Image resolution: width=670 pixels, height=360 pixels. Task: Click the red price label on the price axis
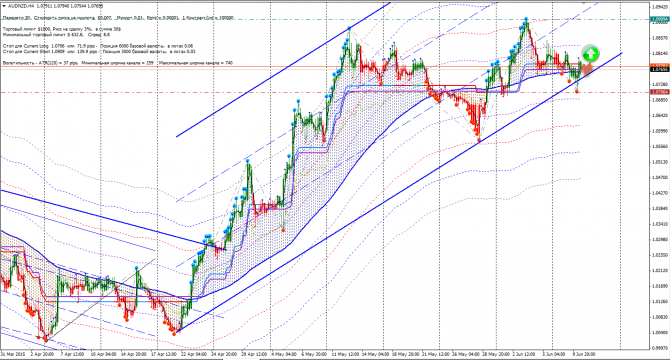coord(660,92)
